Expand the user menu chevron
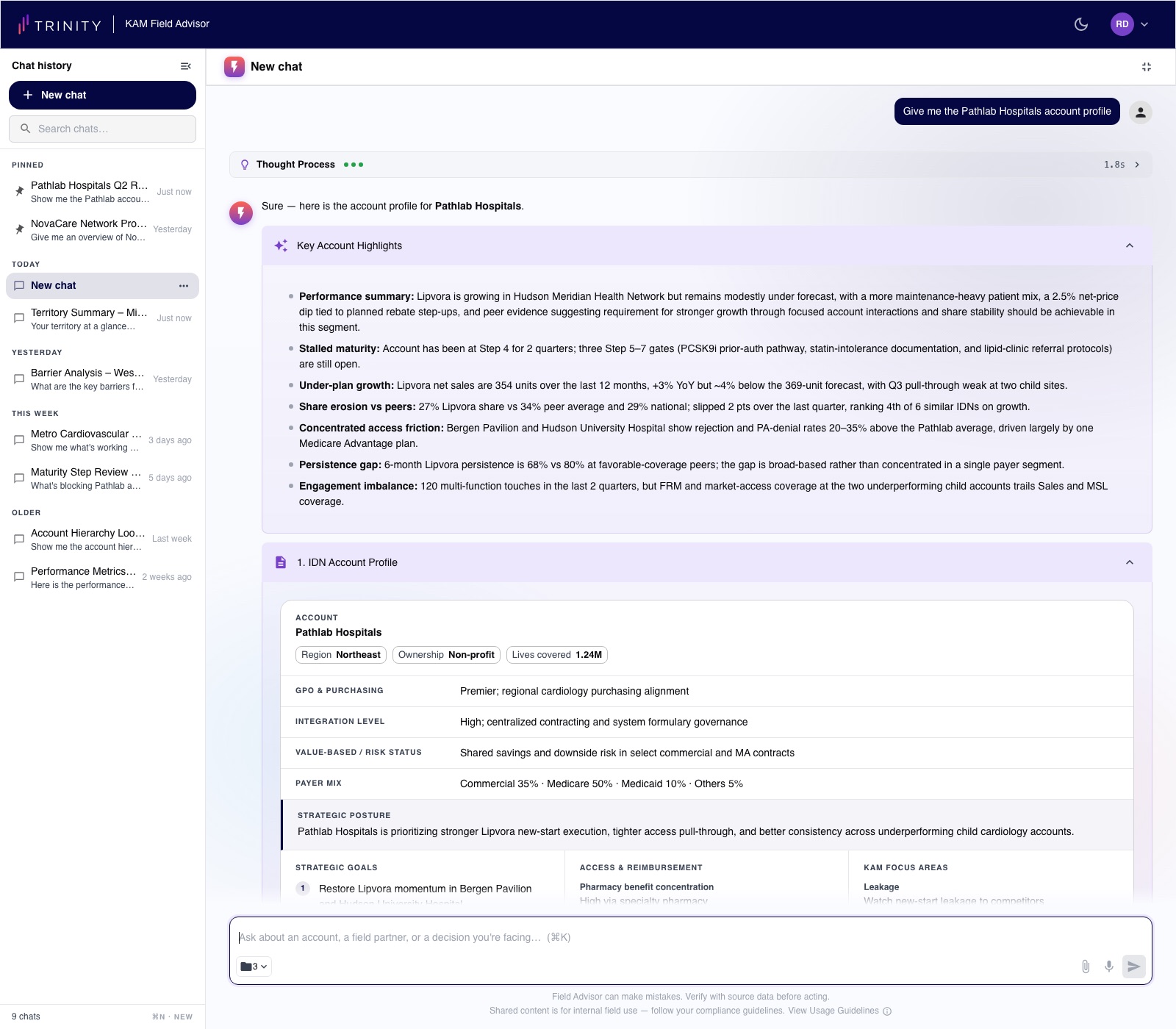This screenshot has height=1029, width=1176. pyautogui.click(x=1144, y=24)
